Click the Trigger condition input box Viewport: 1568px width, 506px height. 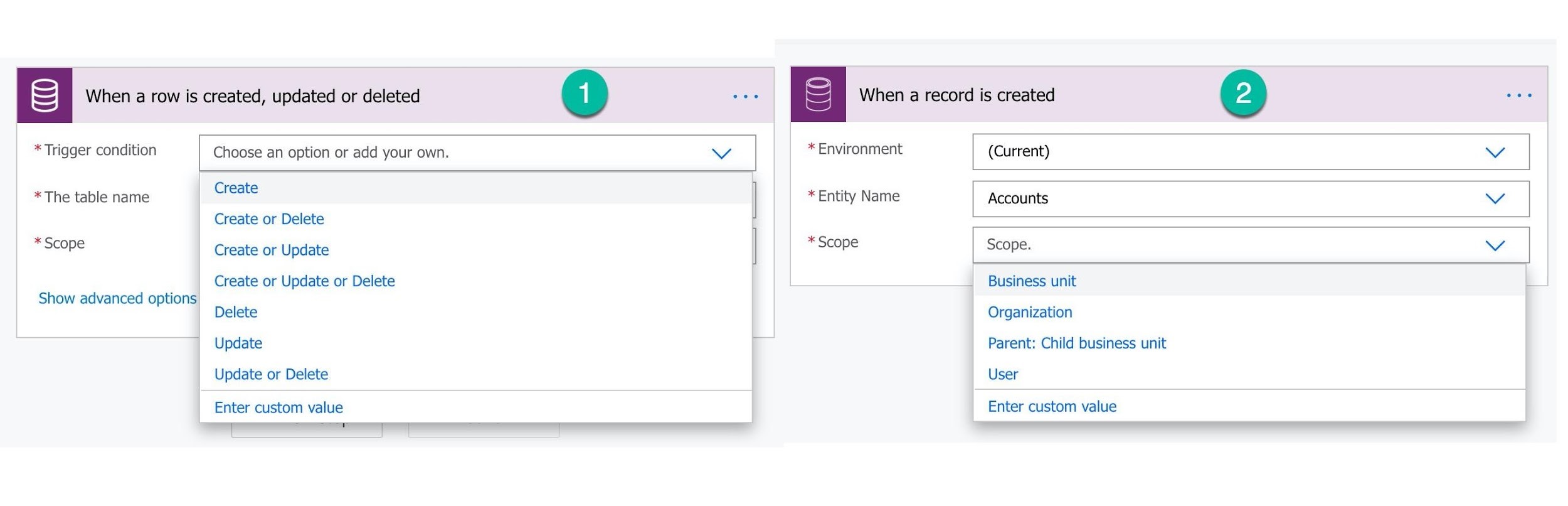pyautogui.click(x=477, y=153)
